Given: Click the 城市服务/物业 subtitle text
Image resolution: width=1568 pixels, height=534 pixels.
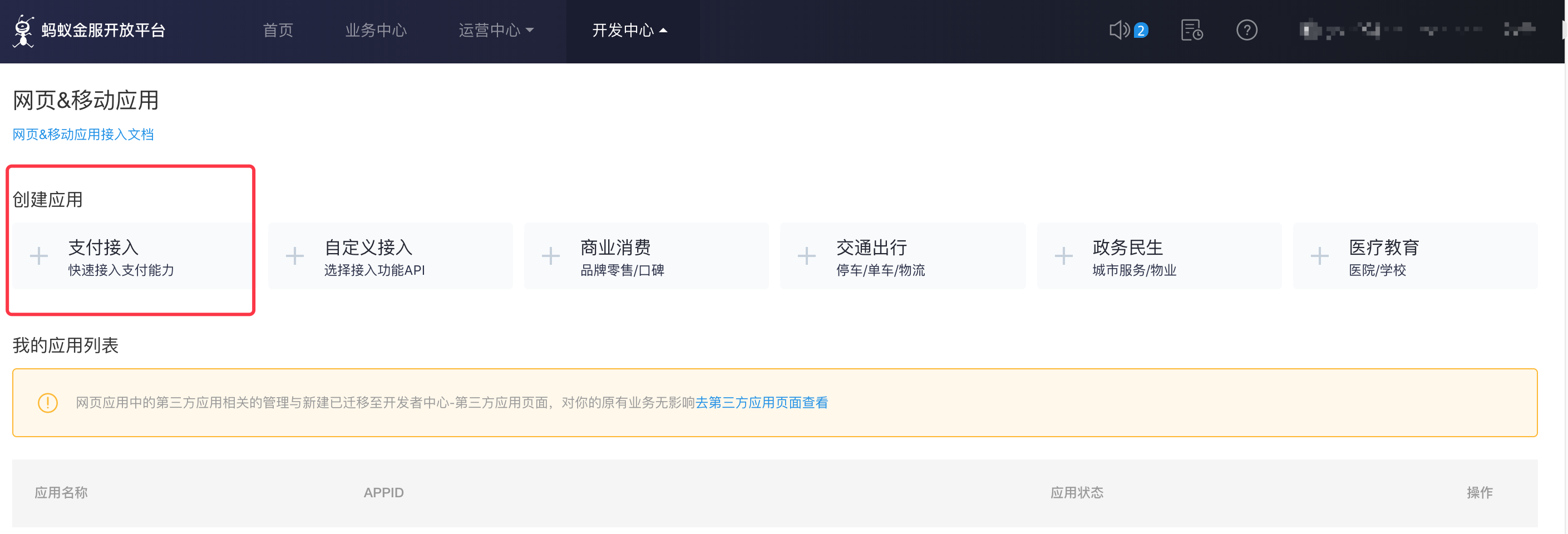Looking at the screenshot, I should pos(1134,270).
